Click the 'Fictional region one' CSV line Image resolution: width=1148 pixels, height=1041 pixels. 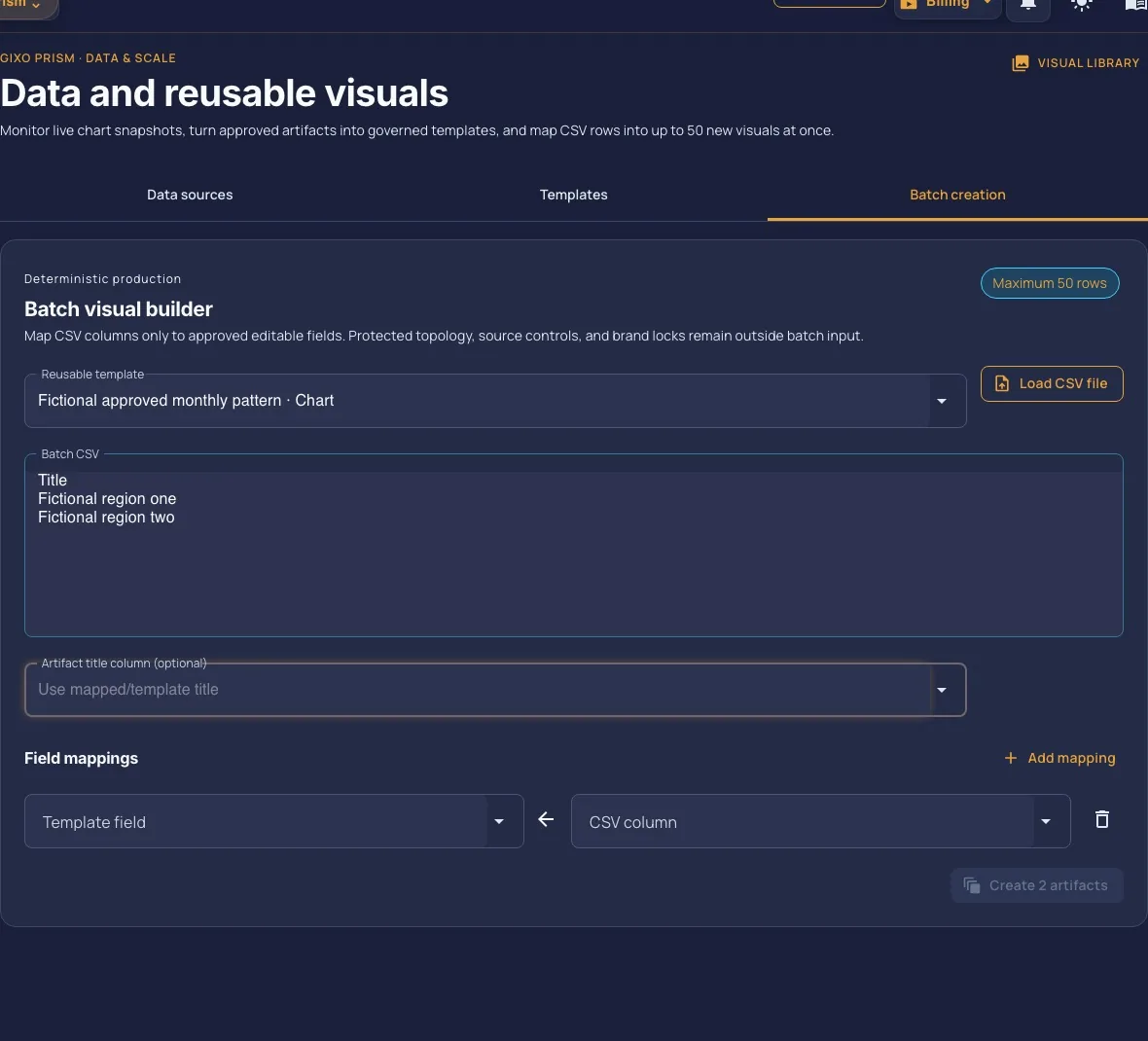click(107, 498)
